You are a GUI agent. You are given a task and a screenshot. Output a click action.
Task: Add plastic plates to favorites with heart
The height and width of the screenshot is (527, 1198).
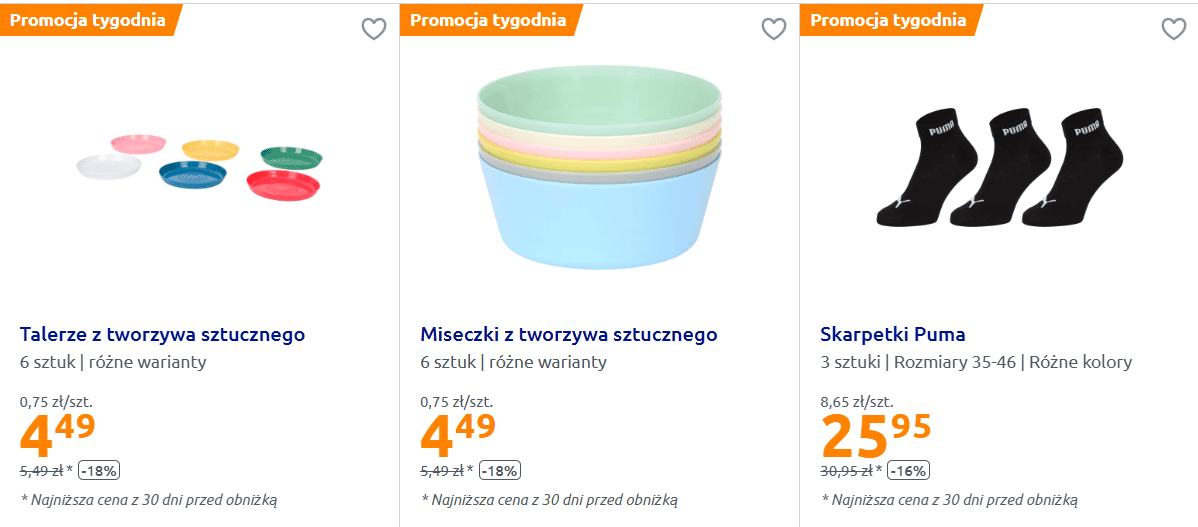374,29
